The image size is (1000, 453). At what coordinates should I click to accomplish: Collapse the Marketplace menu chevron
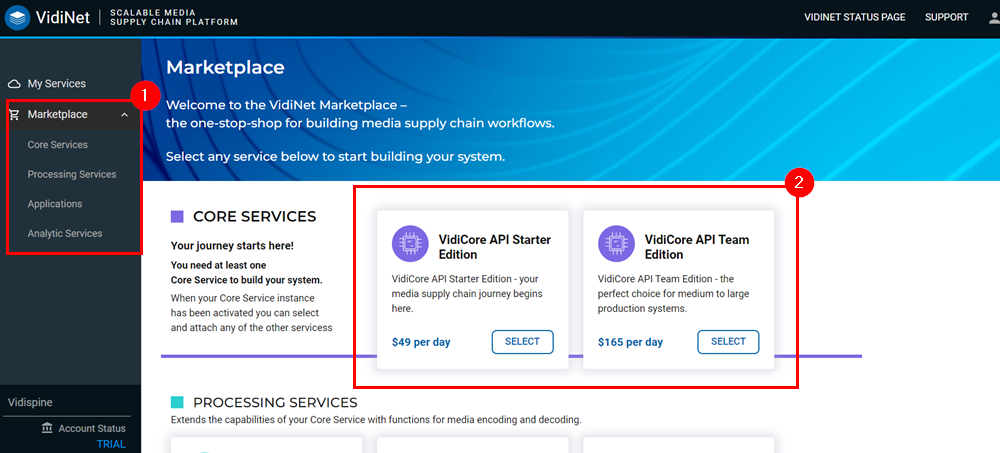[x=124, y=115]
